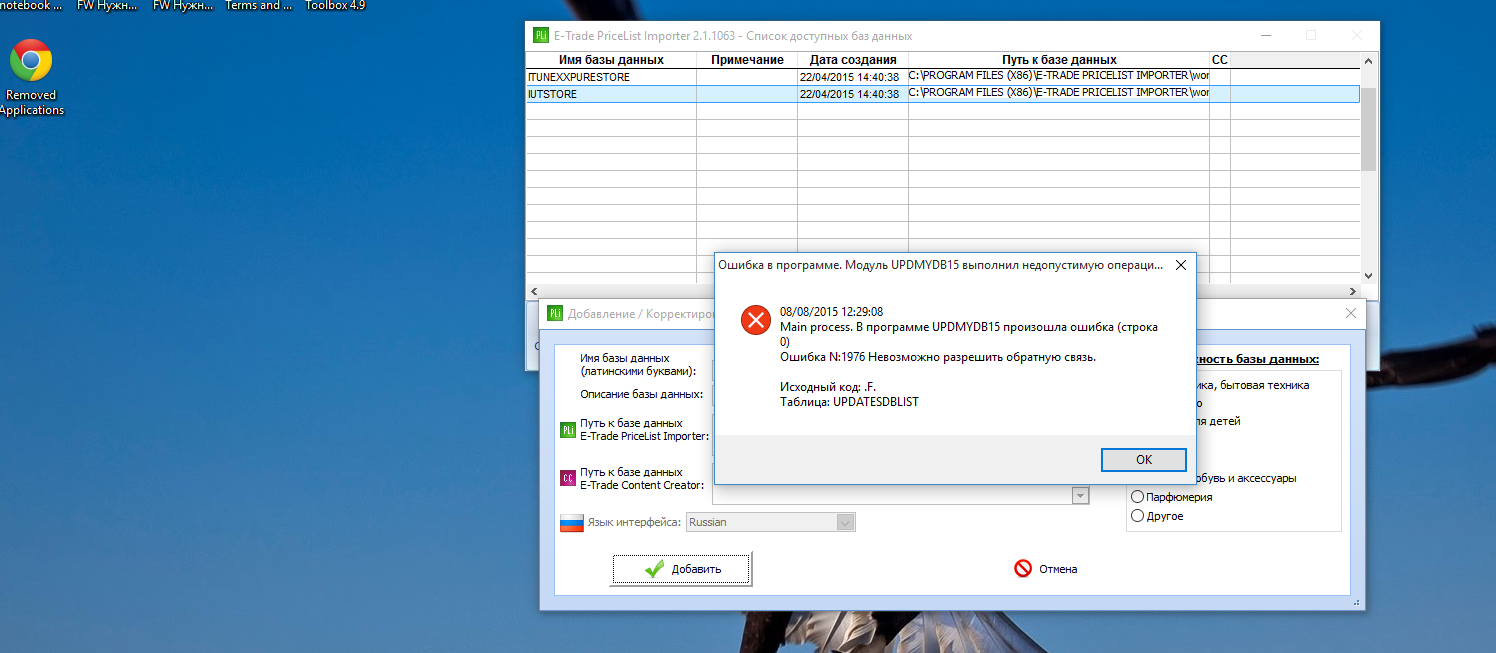The height and width of the screenshot is (653, 1496).
Task: Click the Добавить button
Action: (x=681, y=569)
